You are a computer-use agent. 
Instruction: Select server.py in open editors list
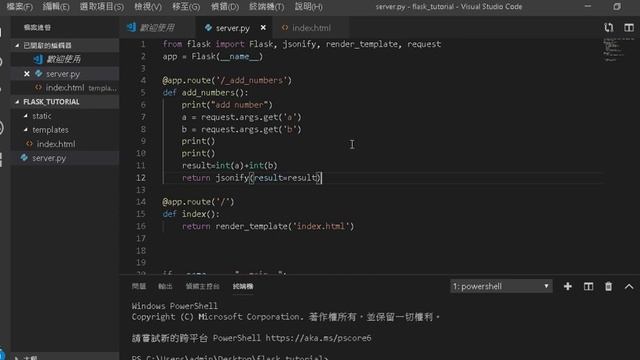coord(65,74)
